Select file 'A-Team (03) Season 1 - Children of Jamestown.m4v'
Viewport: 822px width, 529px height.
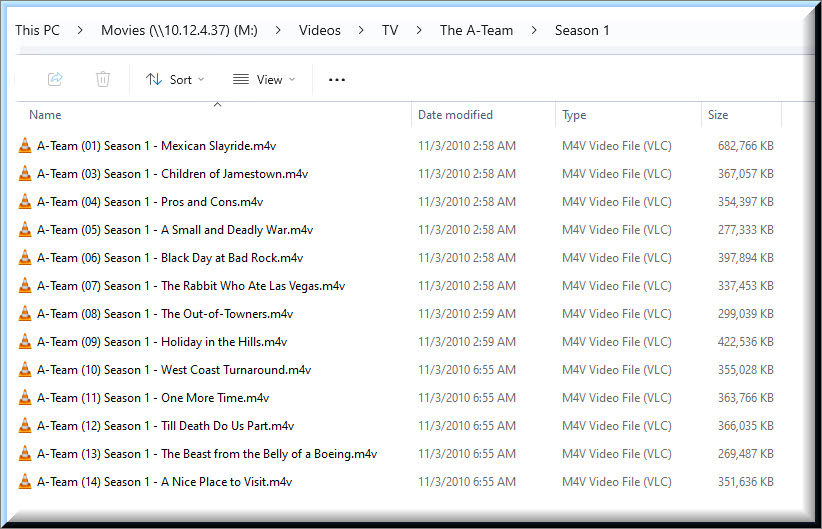(x=172, y=174)
